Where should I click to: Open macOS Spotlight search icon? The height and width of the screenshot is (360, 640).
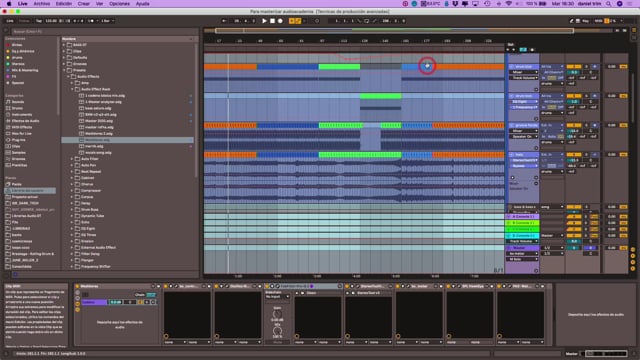609,4
